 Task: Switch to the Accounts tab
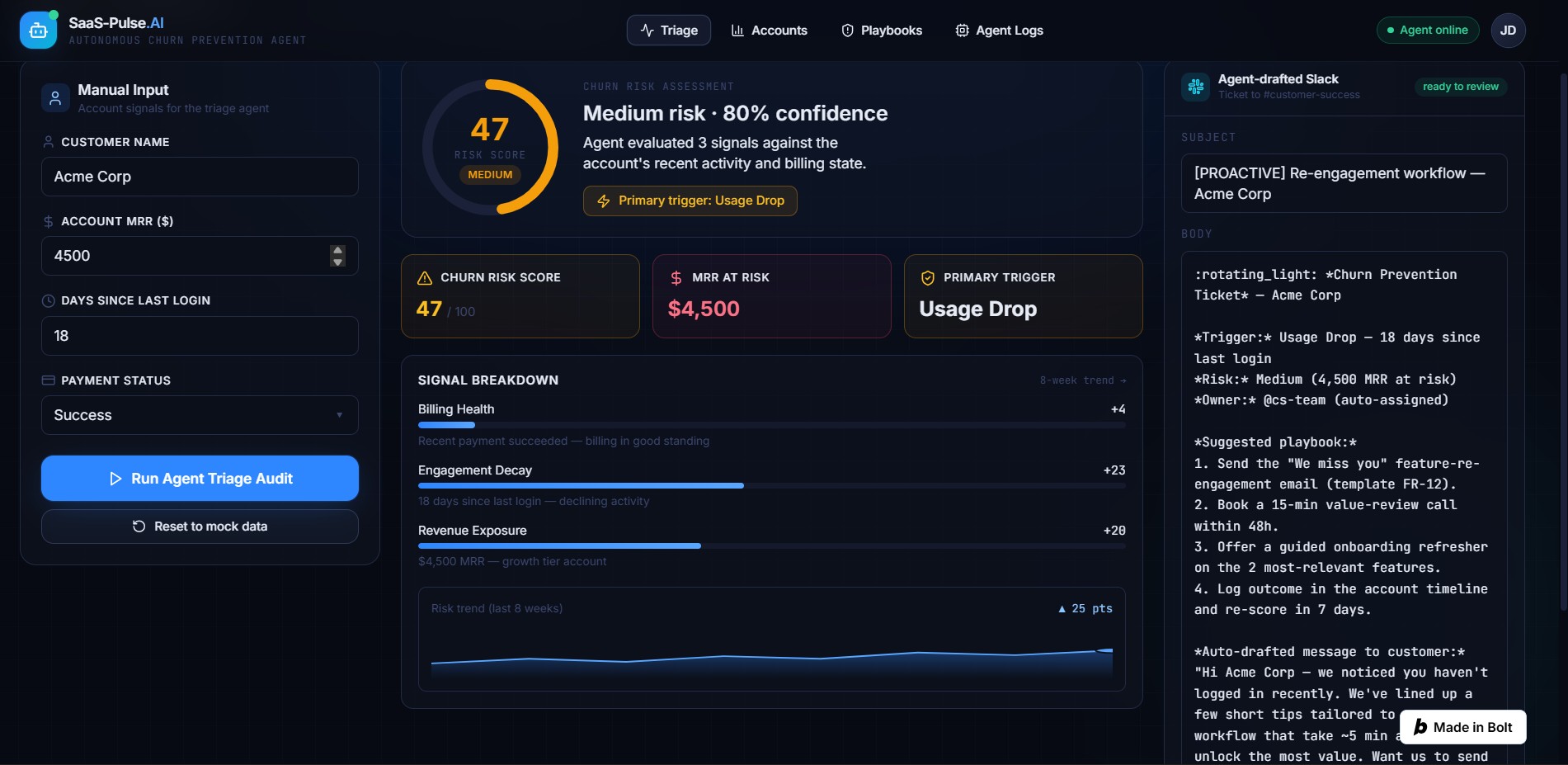pos(769,31)
